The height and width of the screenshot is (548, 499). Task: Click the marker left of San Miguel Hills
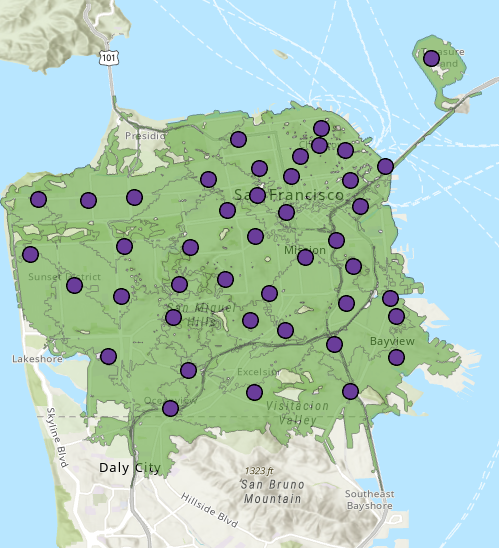click(173, 317)
